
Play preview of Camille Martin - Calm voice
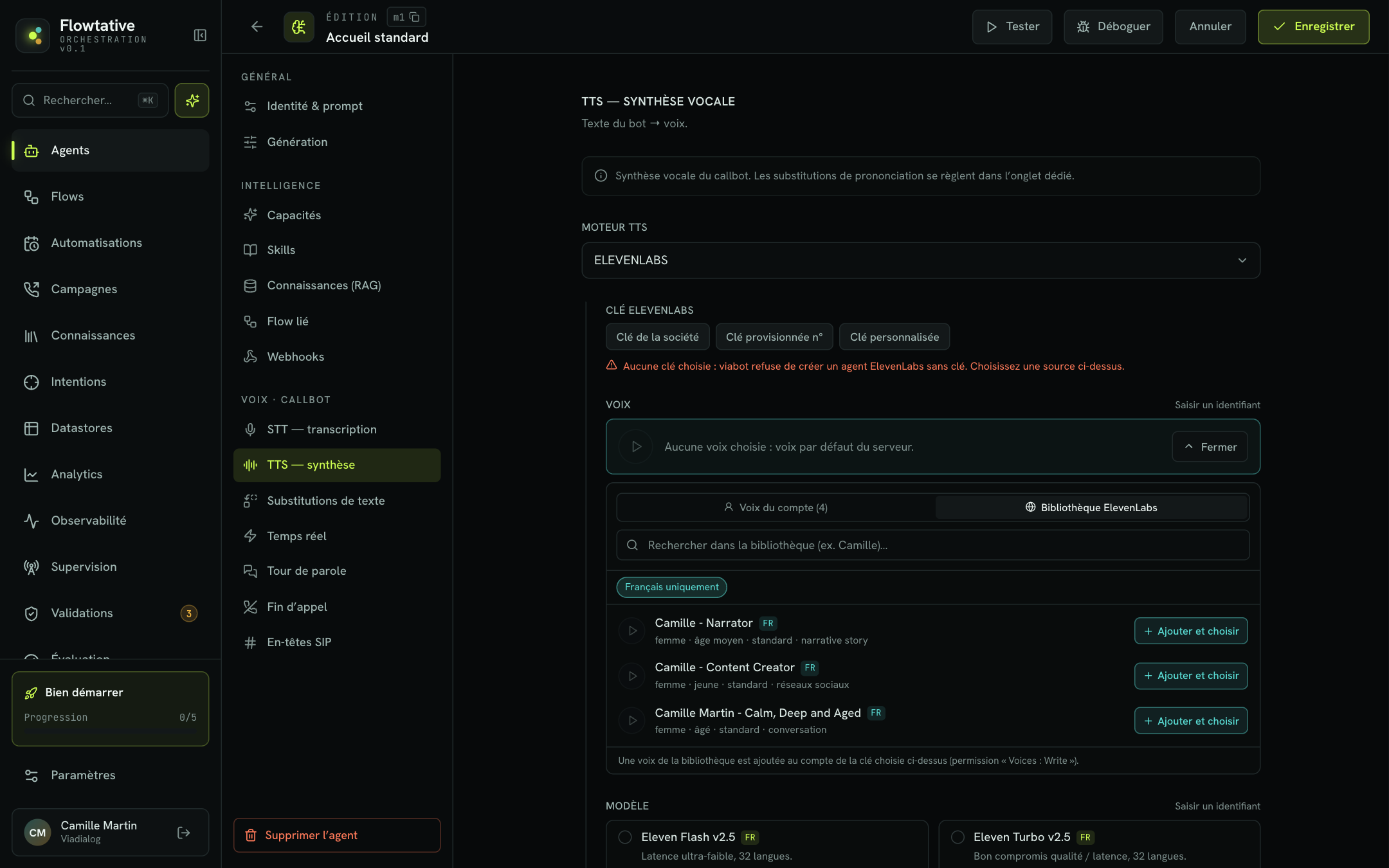pos(632,721)
